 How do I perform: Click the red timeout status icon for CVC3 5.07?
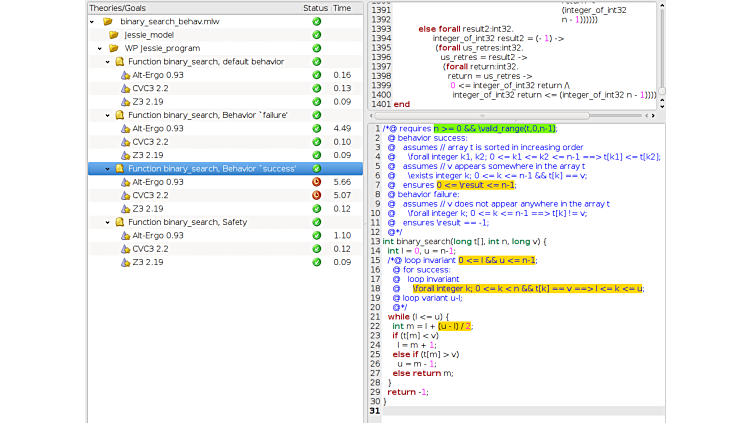tap(316, 195)
